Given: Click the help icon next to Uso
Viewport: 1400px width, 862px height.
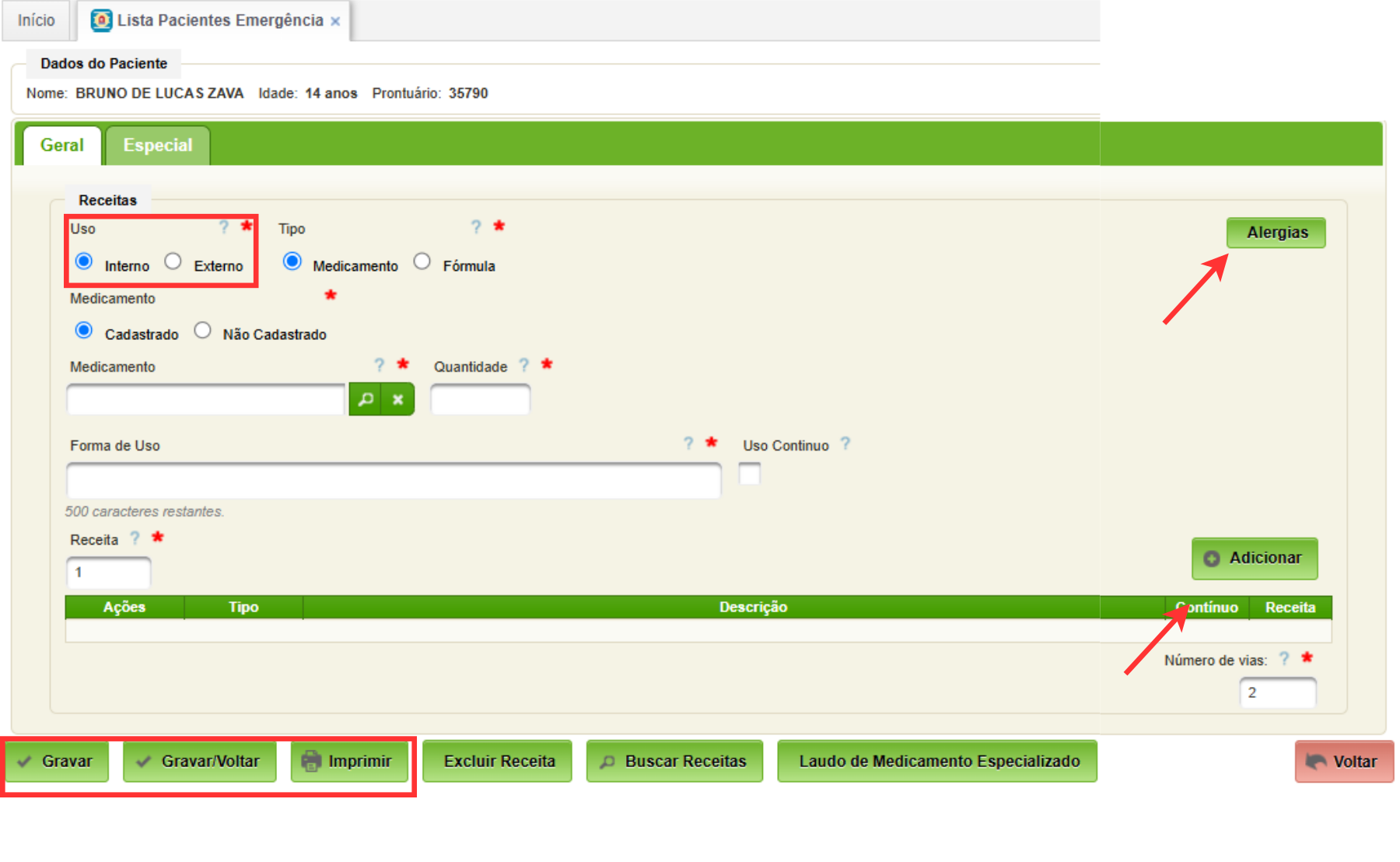Looking at the screenshot, I should tap(224, 227).
